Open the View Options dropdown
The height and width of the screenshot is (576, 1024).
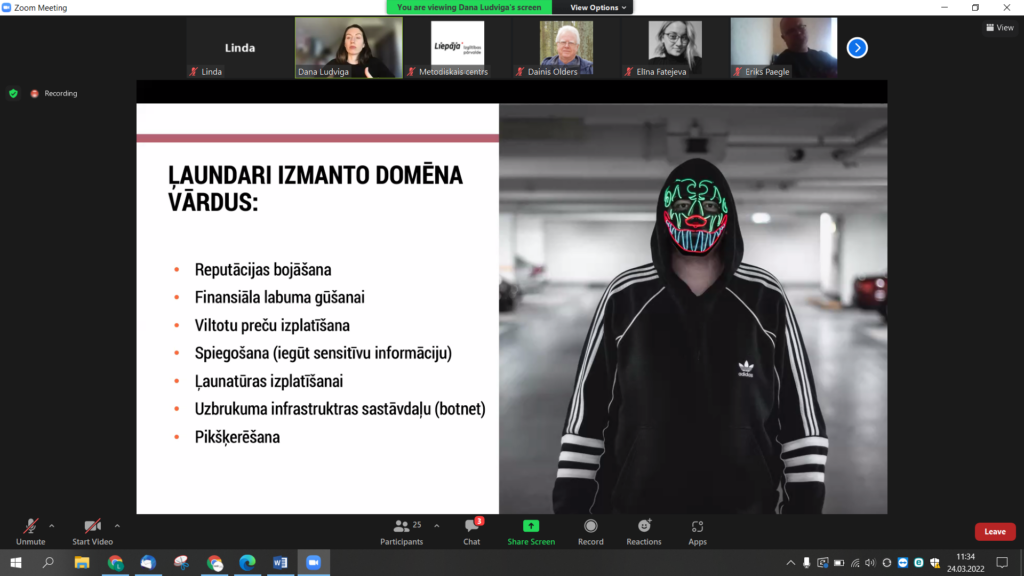click(599, 7)
